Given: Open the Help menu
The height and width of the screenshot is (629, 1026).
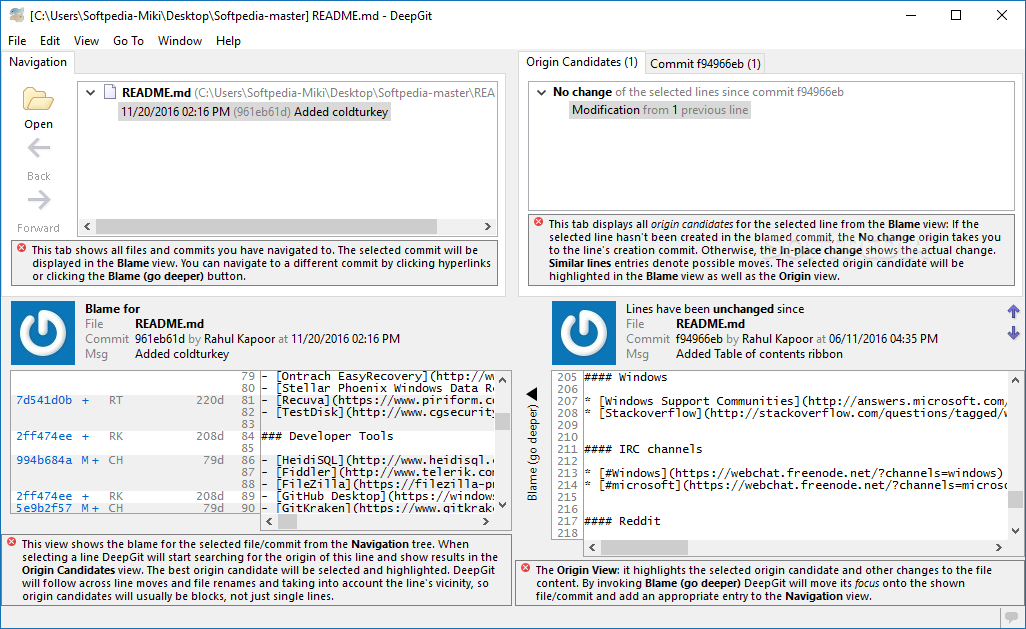Looking at the screenshot, I should [228, 41].
